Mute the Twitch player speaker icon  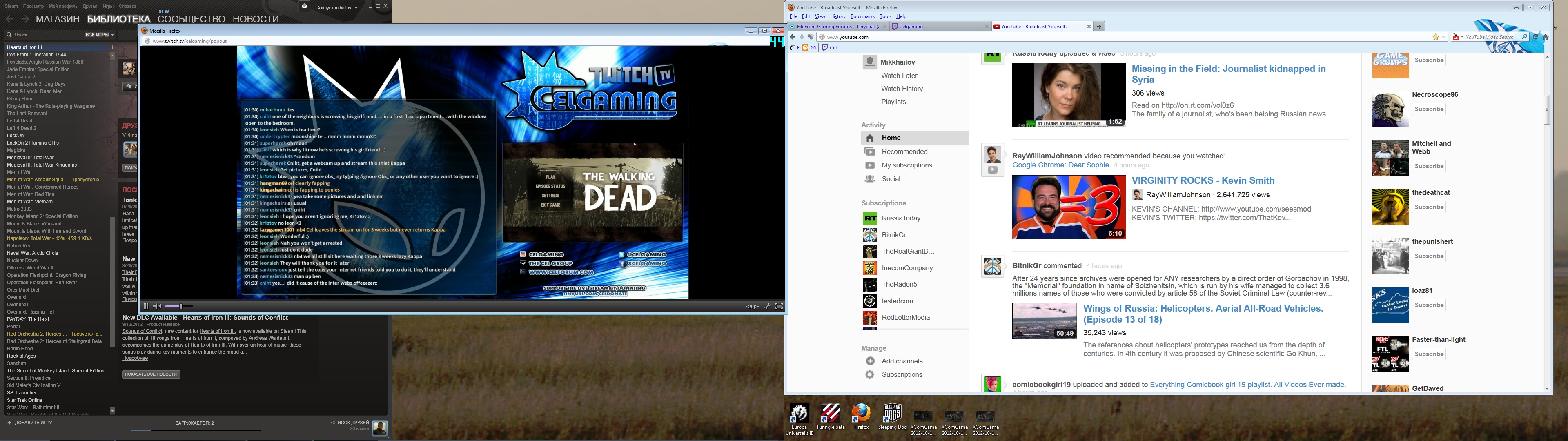(157, 306)
